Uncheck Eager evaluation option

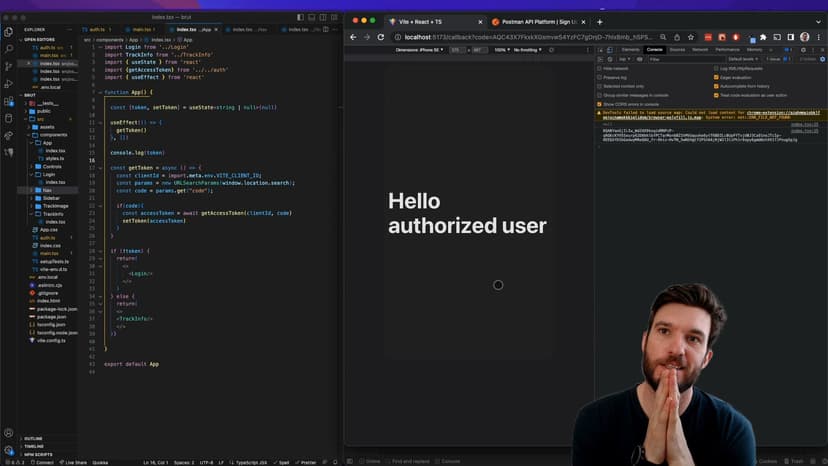716,77
